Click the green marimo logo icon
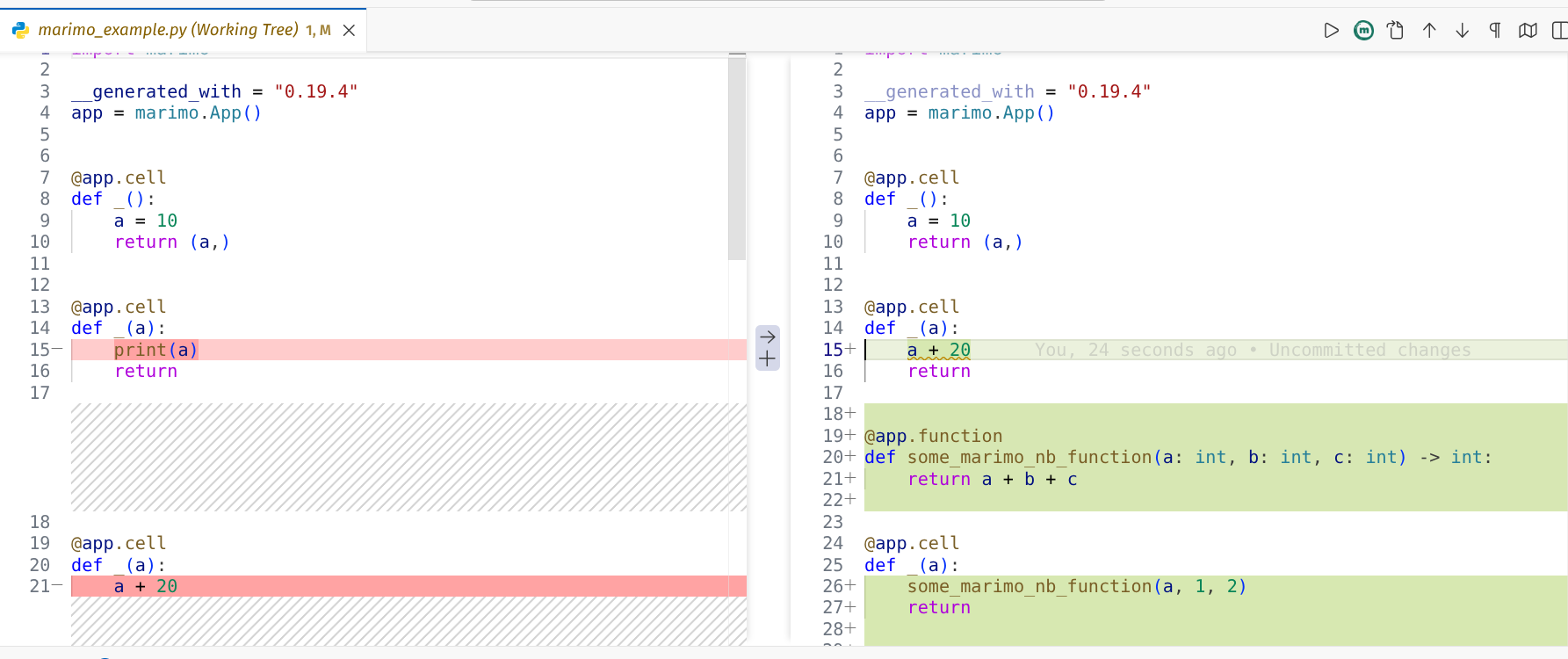 coord(1363,31)
